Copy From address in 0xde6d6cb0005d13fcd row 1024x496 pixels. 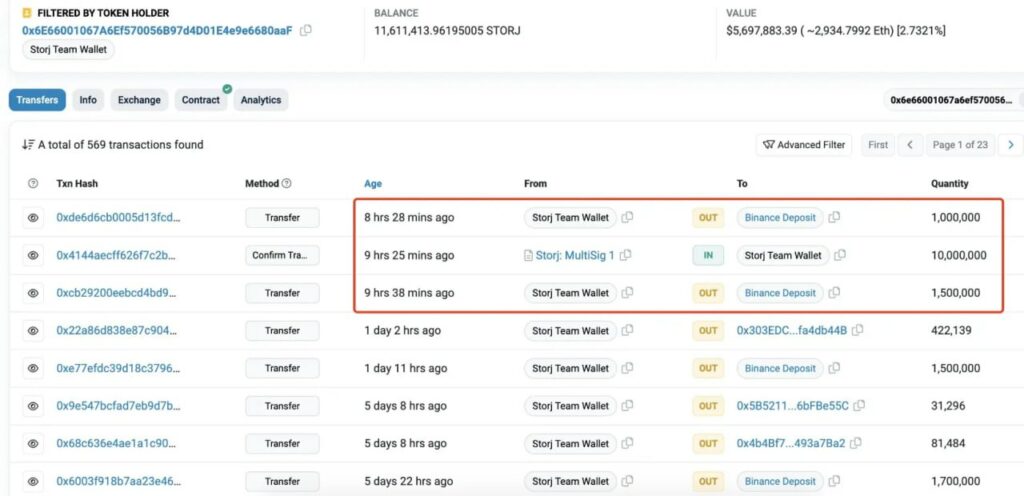[627, 217]
